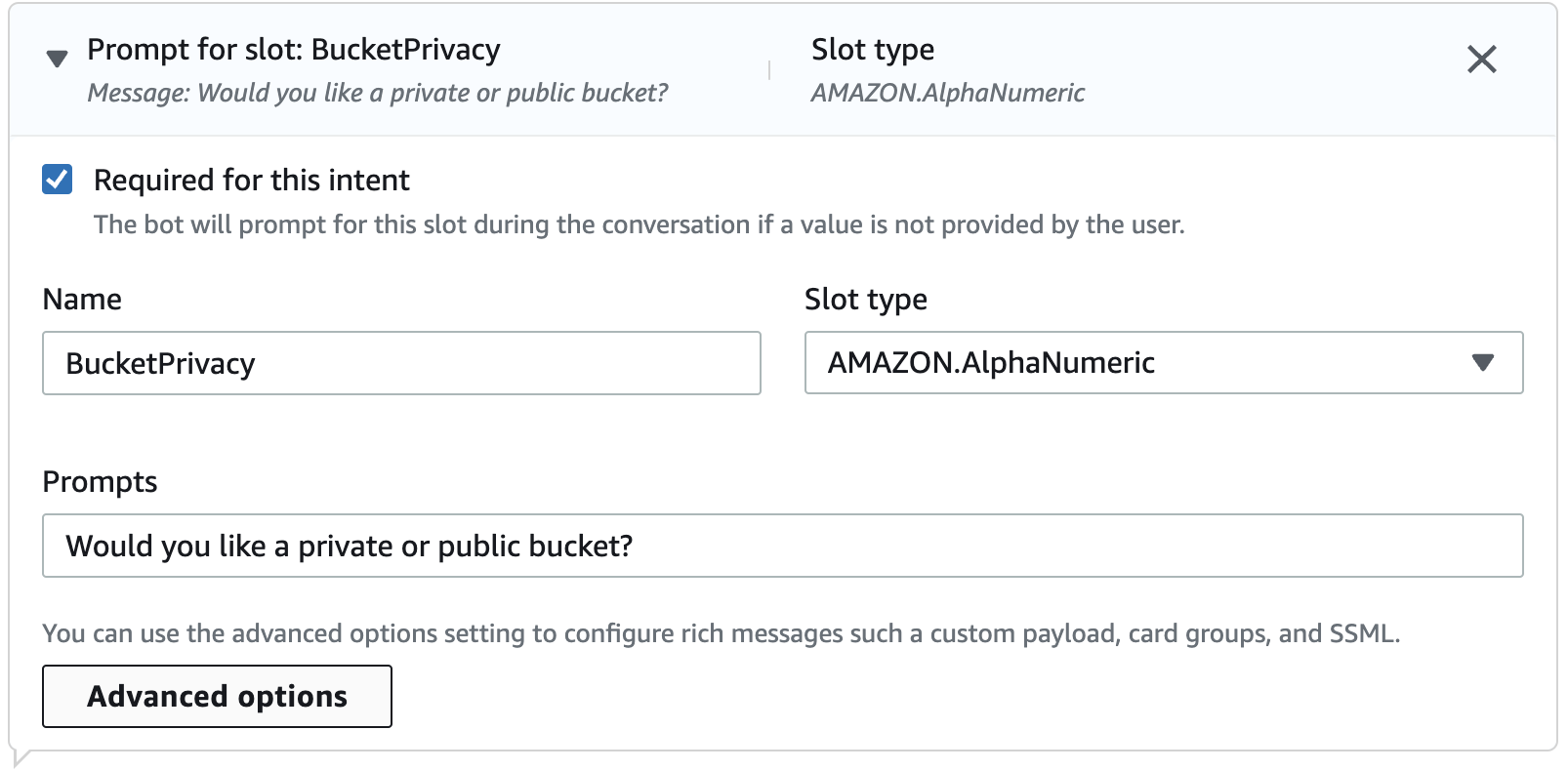
Task: Click the description under the Required checkbox
Action: coord(639,224)
